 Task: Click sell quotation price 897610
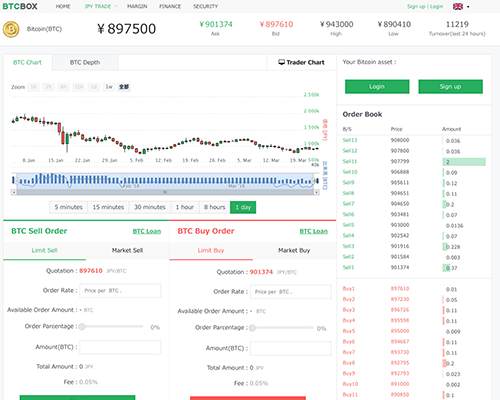pos(91,271)
